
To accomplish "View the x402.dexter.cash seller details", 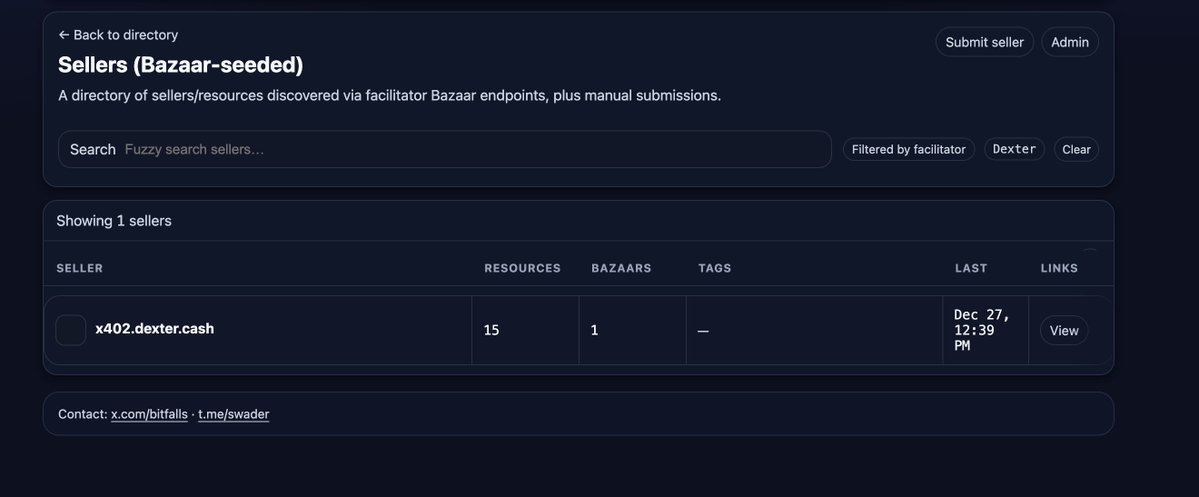I will [1064, 330].
